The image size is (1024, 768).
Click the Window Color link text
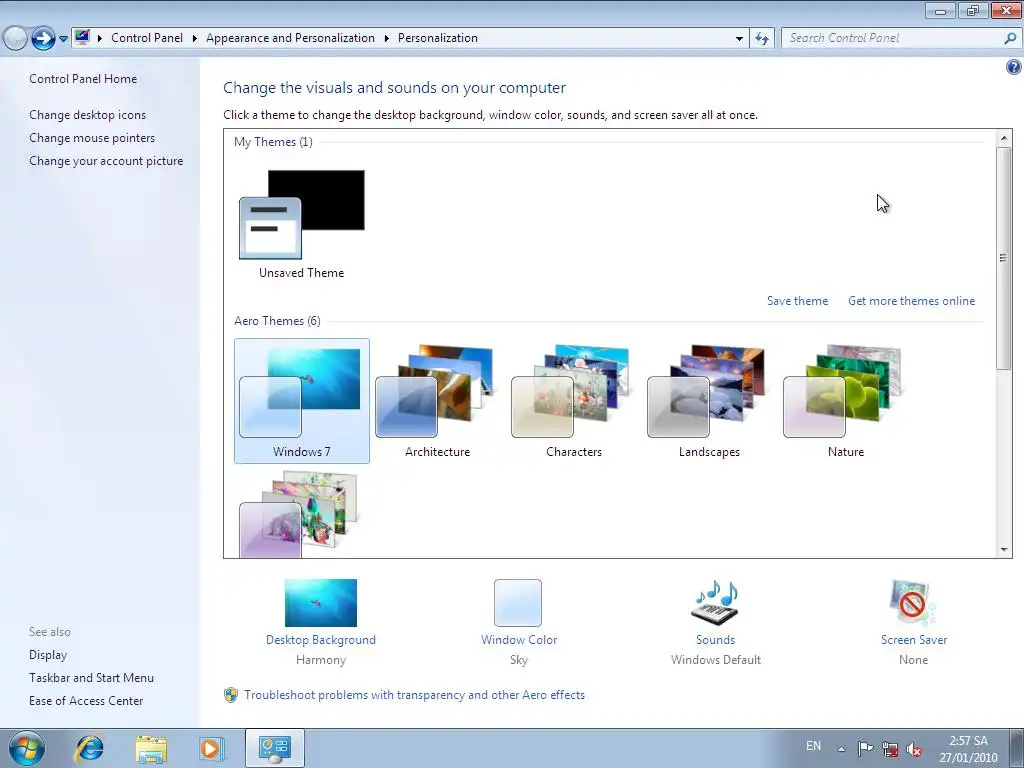pyautogui.click(x=519, y=640)
